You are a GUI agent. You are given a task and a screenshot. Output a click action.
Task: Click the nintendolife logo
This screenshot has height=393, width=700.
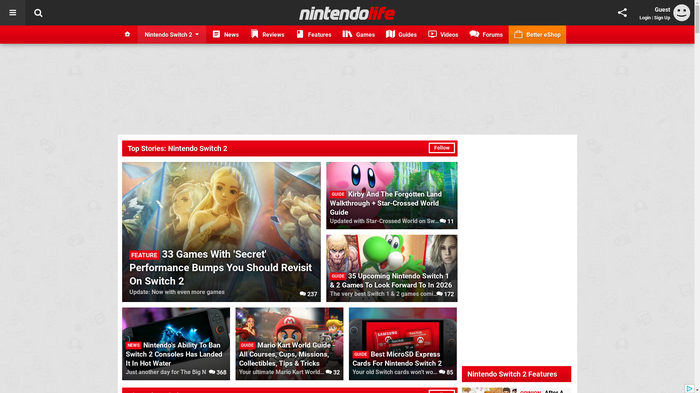coord(347,13)
